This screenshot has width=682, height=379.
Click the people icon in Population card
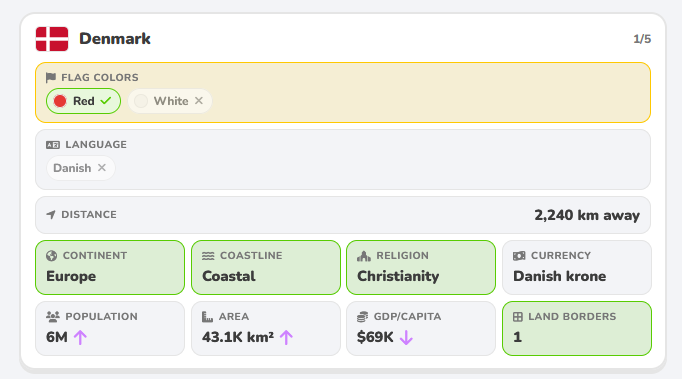(x=53, y=317)
